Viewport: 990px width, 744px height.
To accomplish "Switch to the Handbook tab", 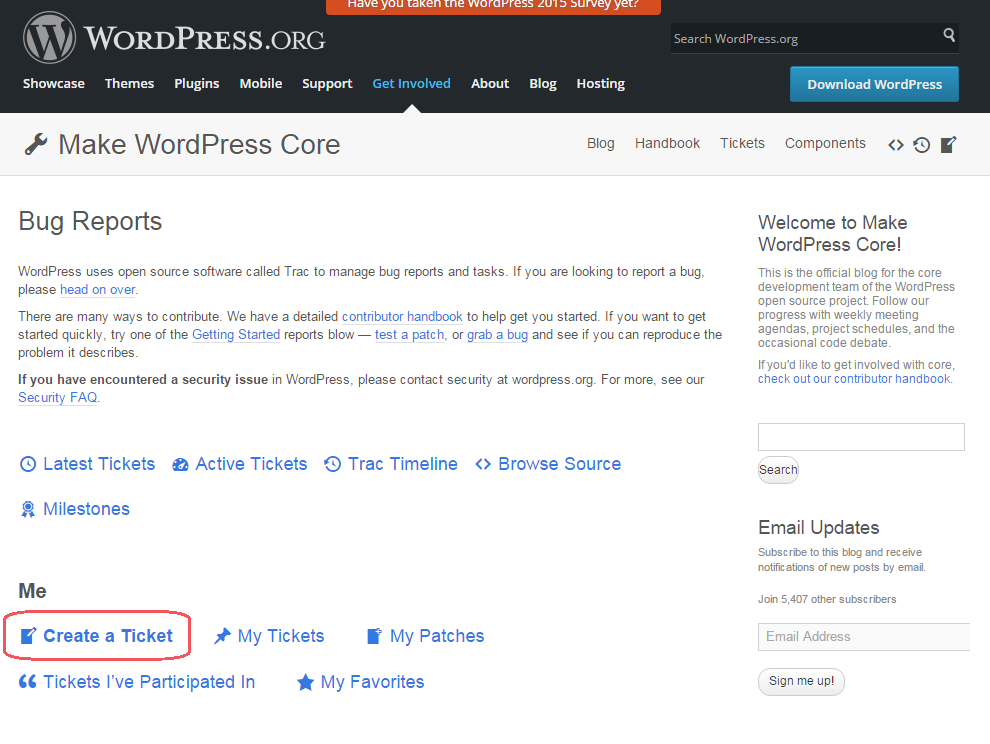I will [x=667, y=143].
